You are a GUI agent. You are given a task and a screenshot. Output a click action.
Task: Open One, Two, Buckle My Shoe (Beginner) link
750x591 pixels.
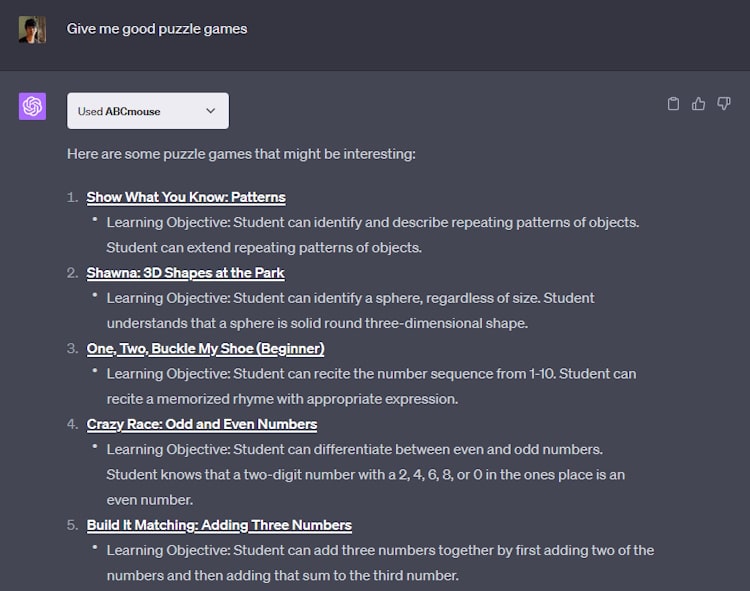point(206,349)
